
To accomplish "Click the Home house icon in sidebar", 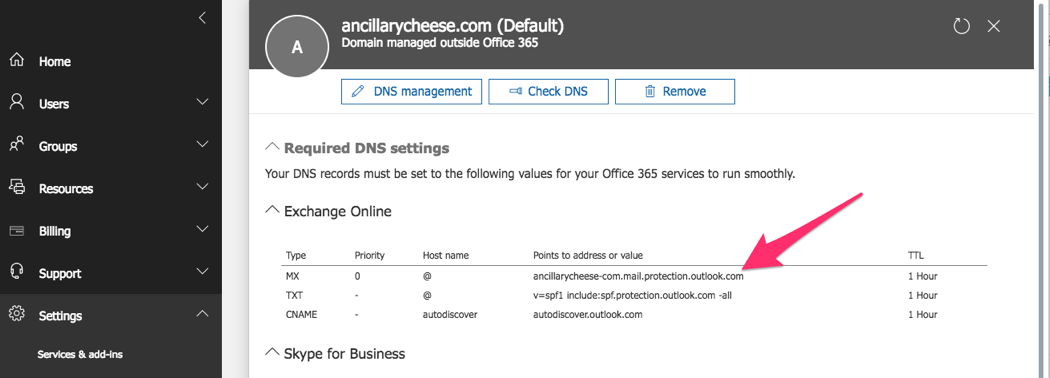I will (17, 61).
